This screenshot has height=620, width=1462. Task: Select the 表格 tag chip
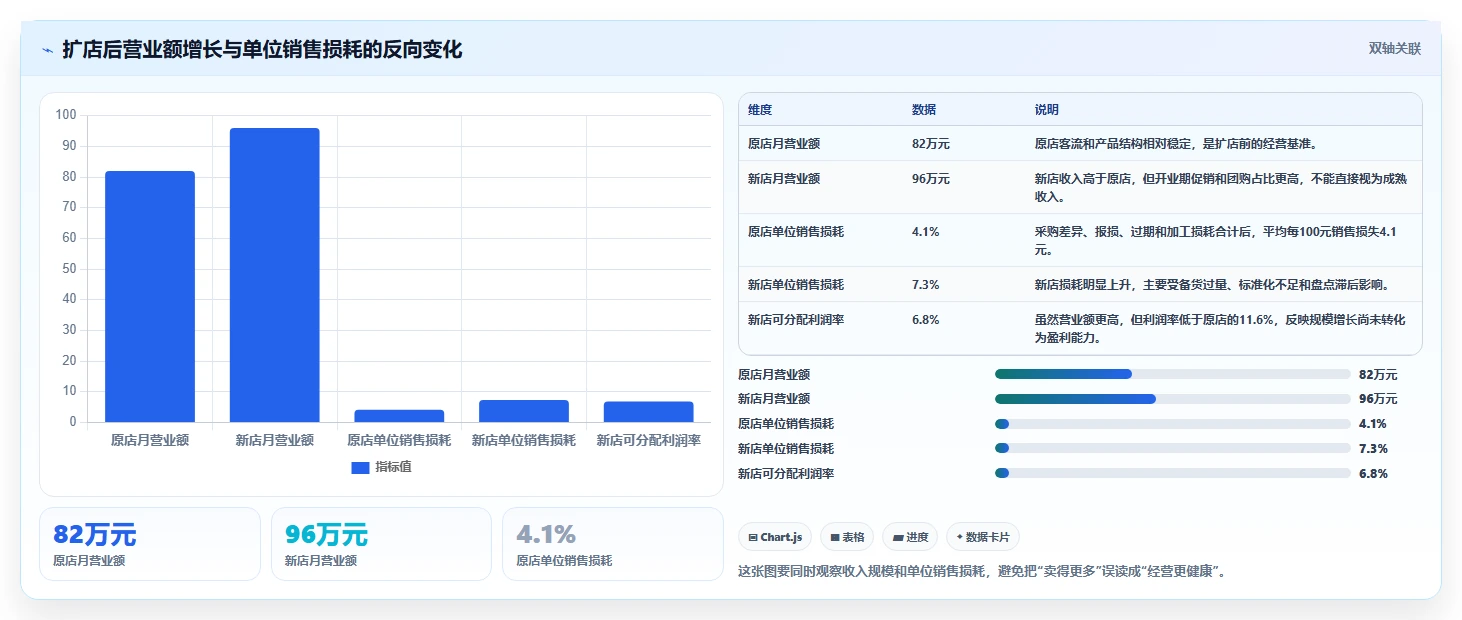(847, 537)
